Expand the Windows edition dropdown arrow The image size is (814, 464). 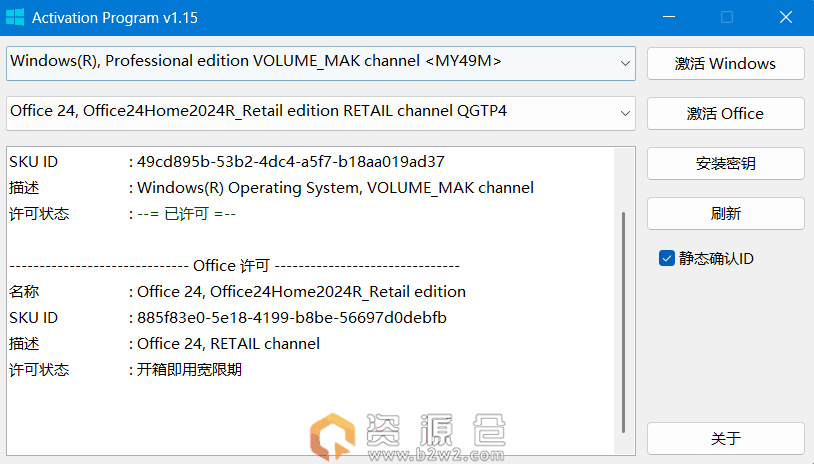[x=625, y=63]
